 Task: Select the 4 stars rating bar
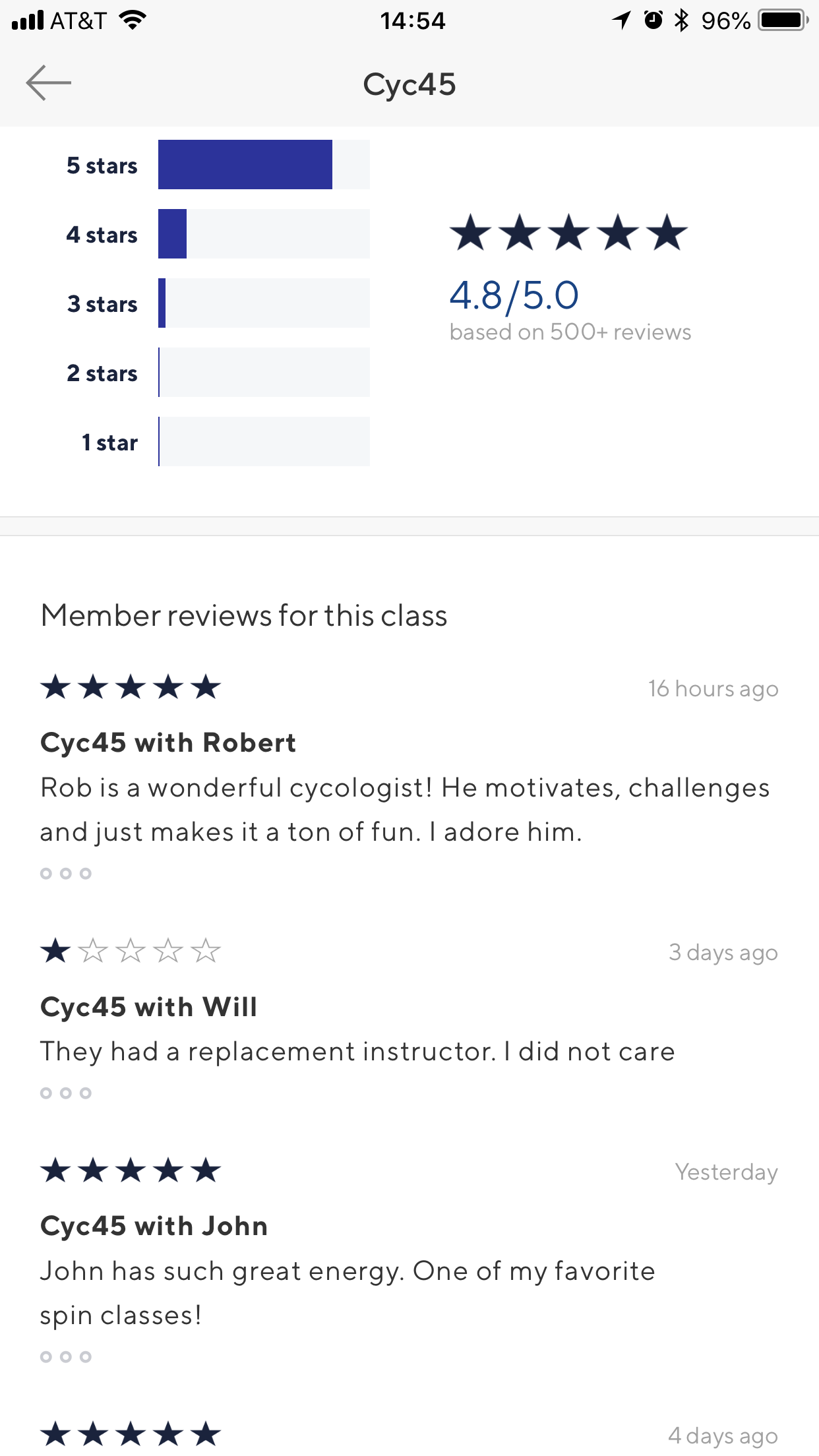[264, 234]
